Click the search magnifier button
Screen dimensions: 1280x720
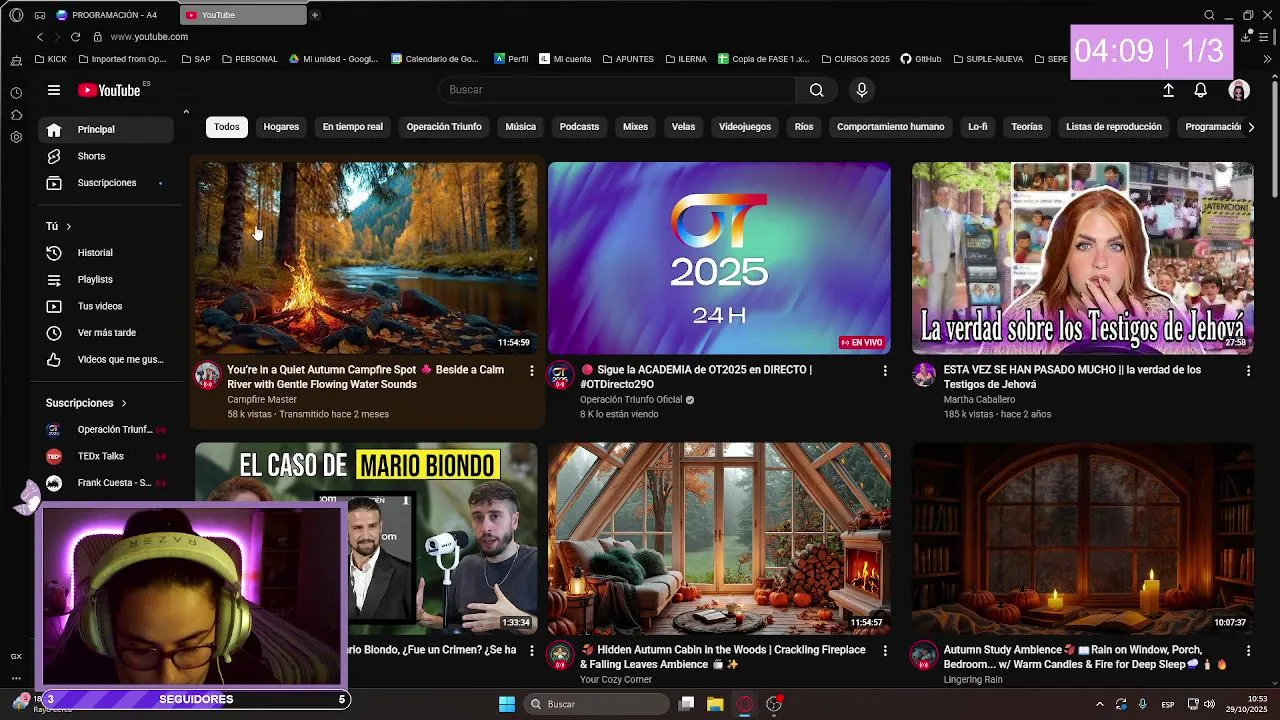click(x=816, y=90)
